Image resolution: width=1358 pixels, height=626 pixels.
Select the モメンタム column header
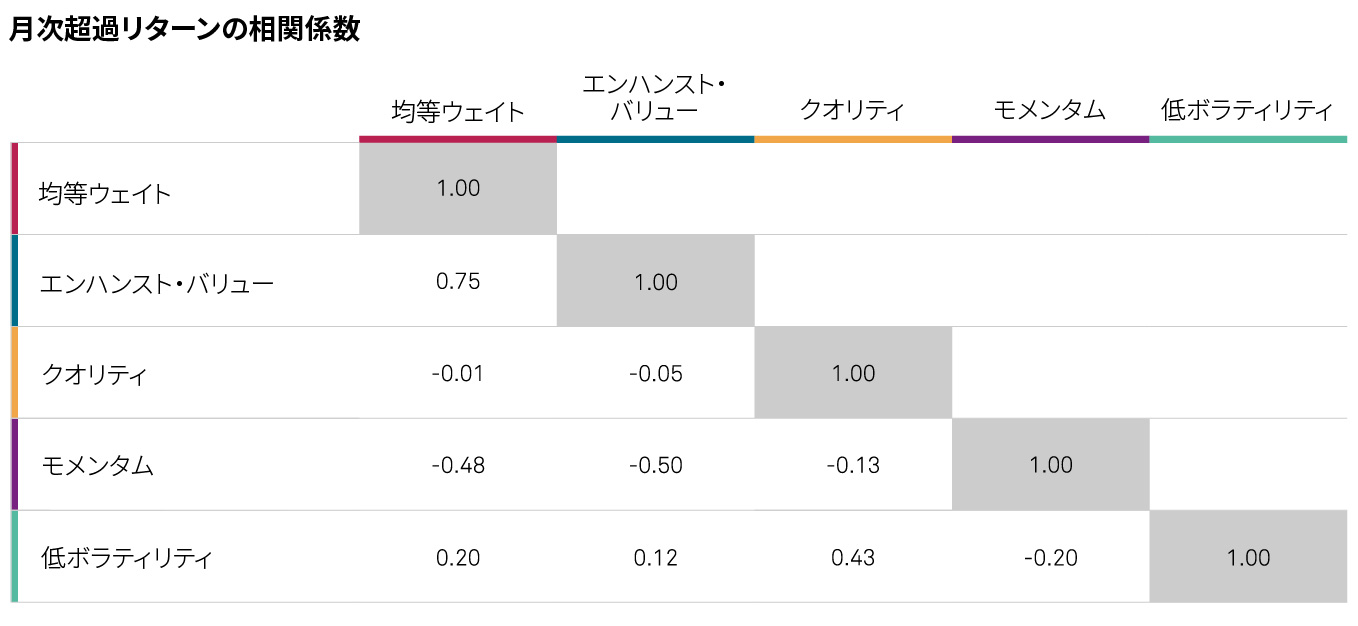[x=1050, y=110]
